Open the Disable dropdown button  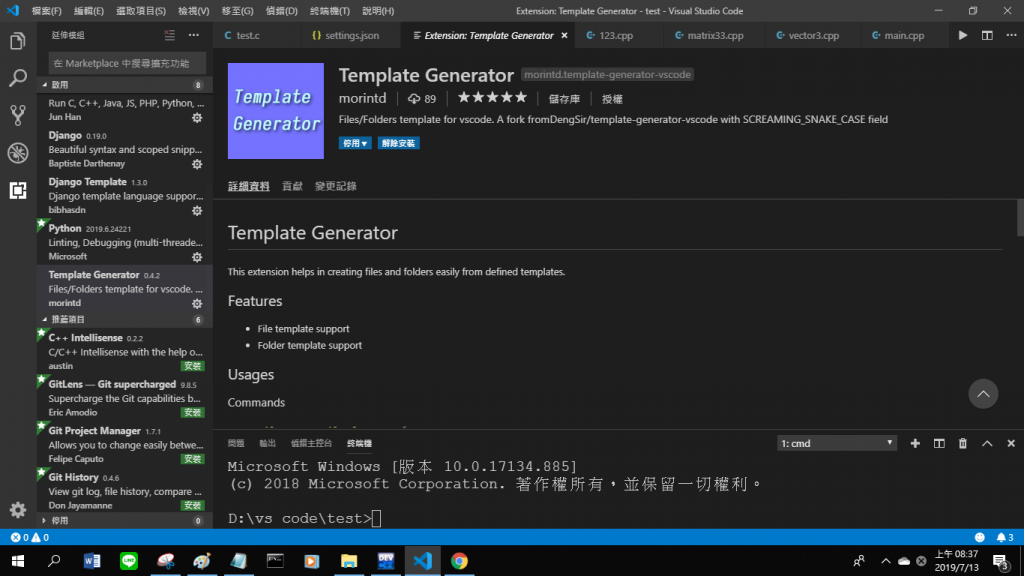(355, 143)
